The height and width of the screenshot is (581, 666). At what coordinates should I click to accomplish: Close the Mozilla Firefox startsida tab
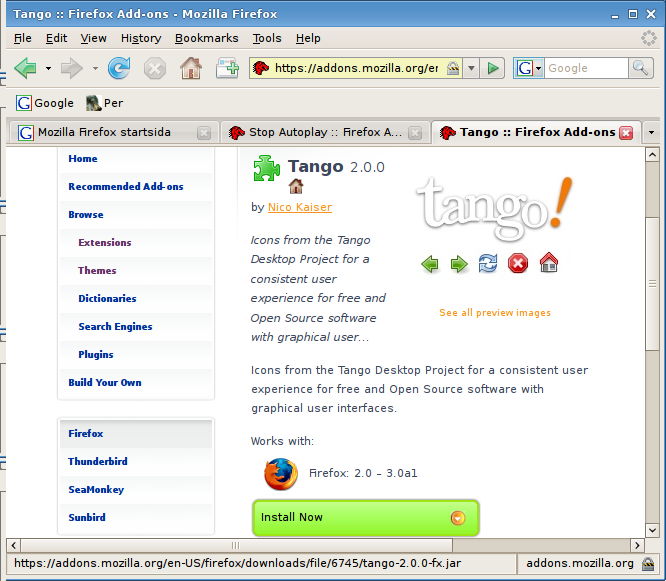click(204, 133)
